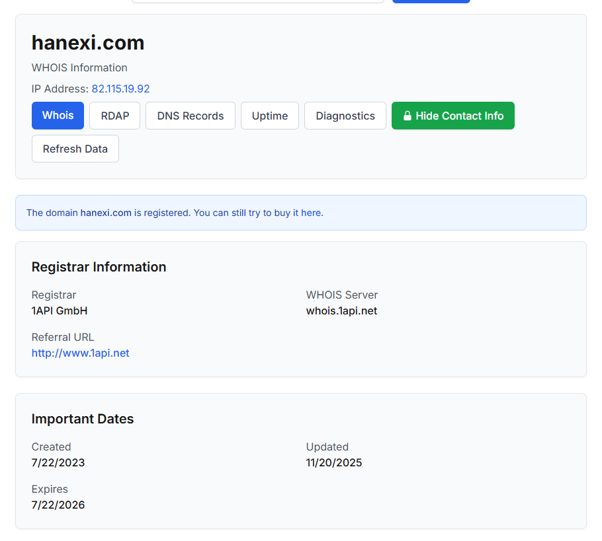Select the expires date 7/22/2026

point(58,505)
